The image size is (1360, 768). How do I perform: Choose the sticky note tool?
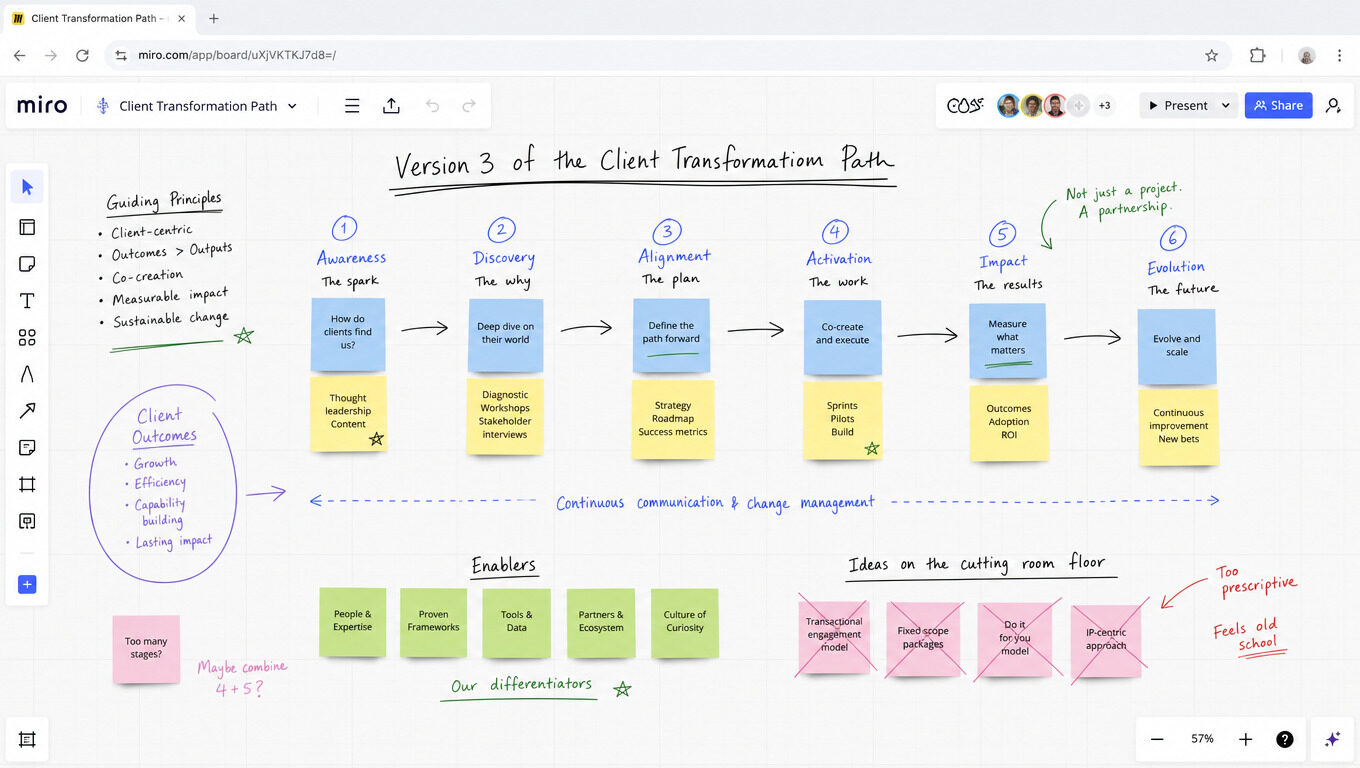point(27,264)
